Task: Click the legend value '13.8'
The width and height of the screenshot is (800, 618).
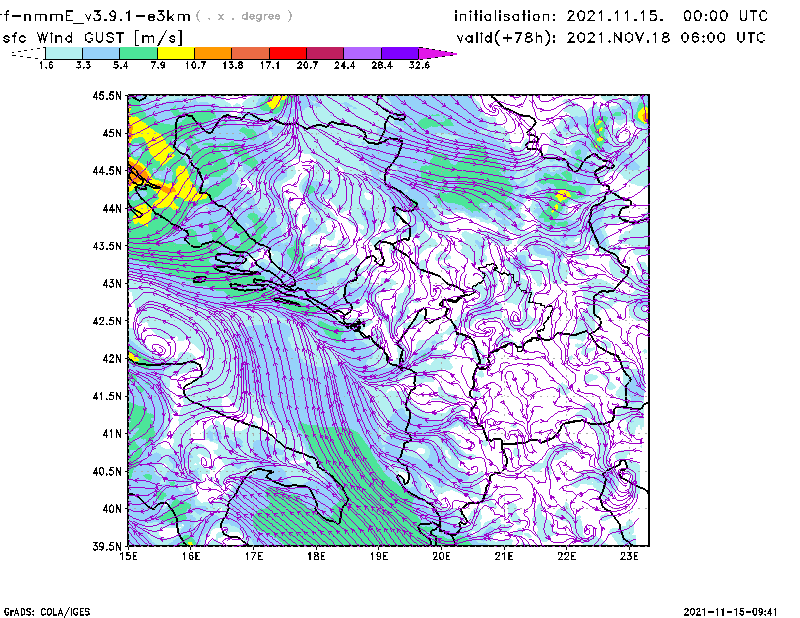Action: (x=233, y=65)
